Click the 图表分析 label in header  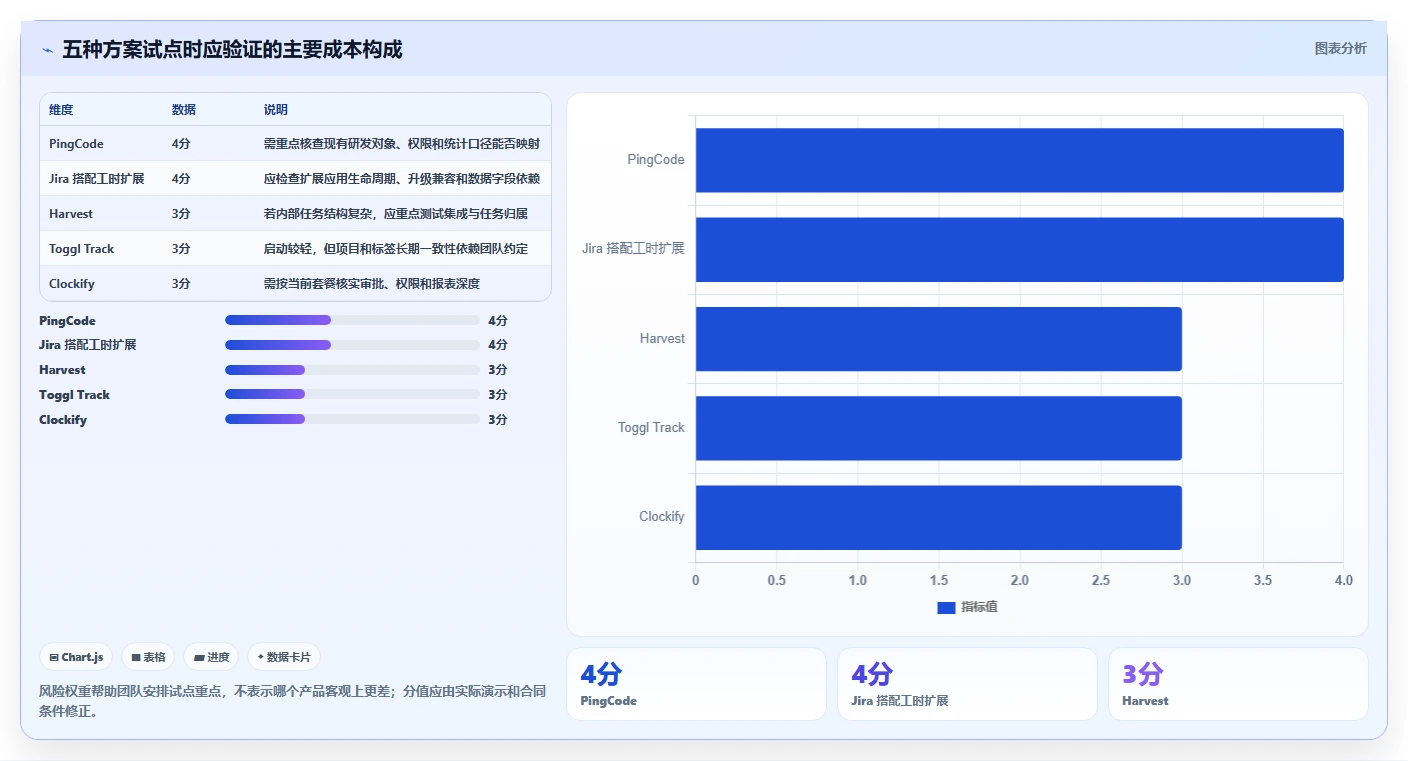tap(1340, 49)
